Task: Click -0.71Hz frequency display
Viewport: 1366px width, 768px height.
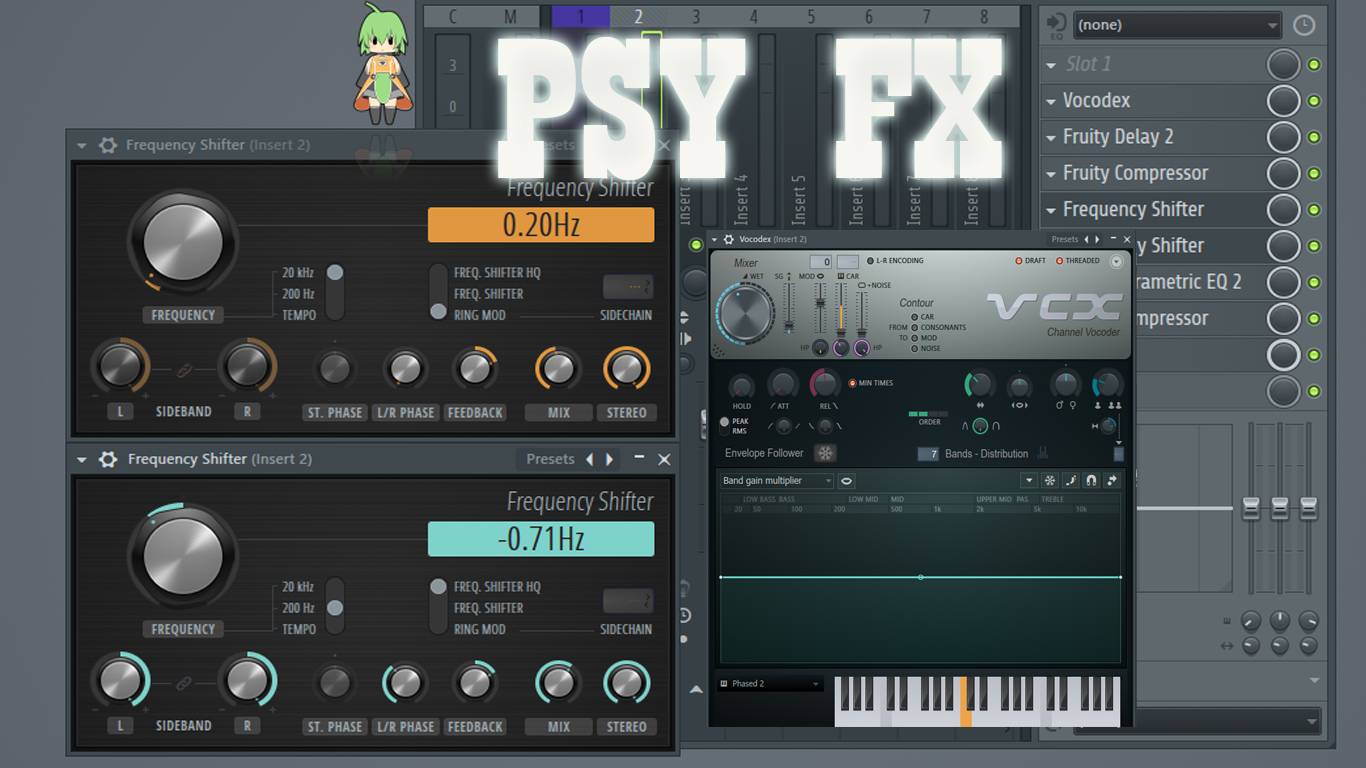Action: point(541,539)
